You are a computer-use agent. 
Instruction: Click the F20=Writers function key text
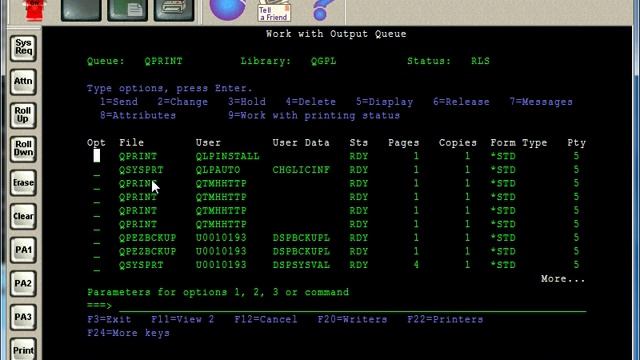tap(353, 320)
